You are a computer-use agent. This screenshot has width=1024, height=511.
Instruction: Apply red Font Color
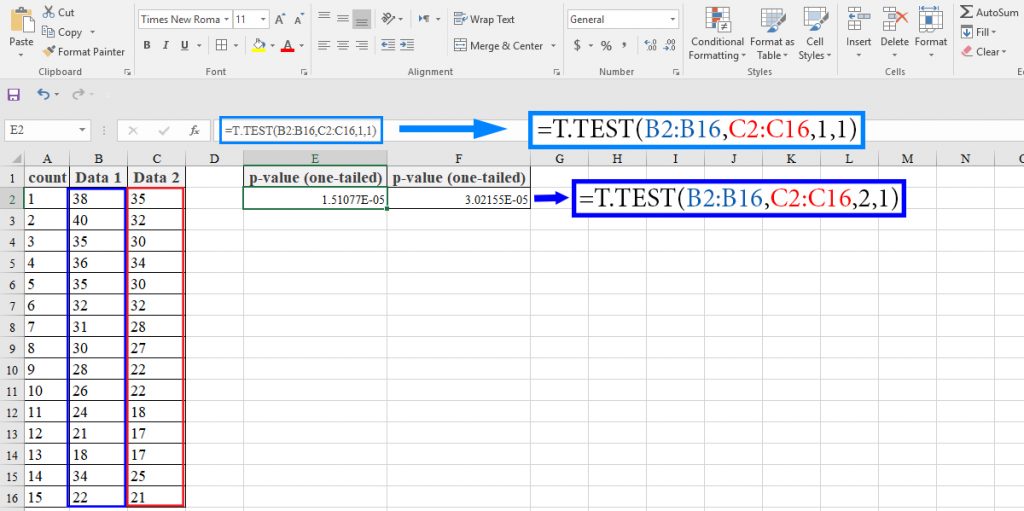[x=288, y=46]
